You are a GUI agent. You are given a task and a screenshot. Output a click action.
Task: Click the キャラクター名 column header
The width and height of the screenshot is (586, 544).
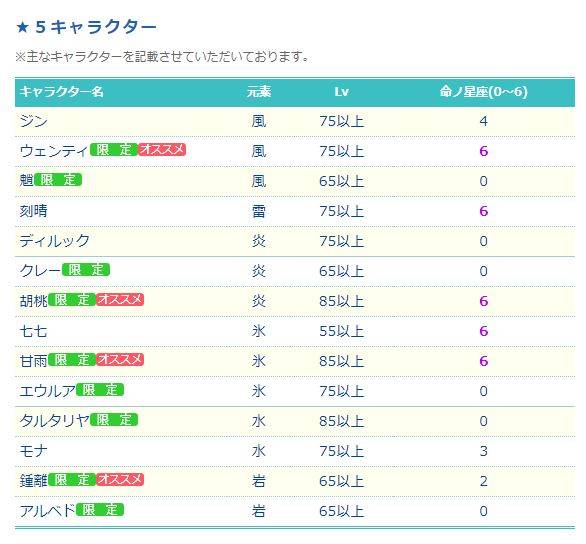[x=62, y=92]
